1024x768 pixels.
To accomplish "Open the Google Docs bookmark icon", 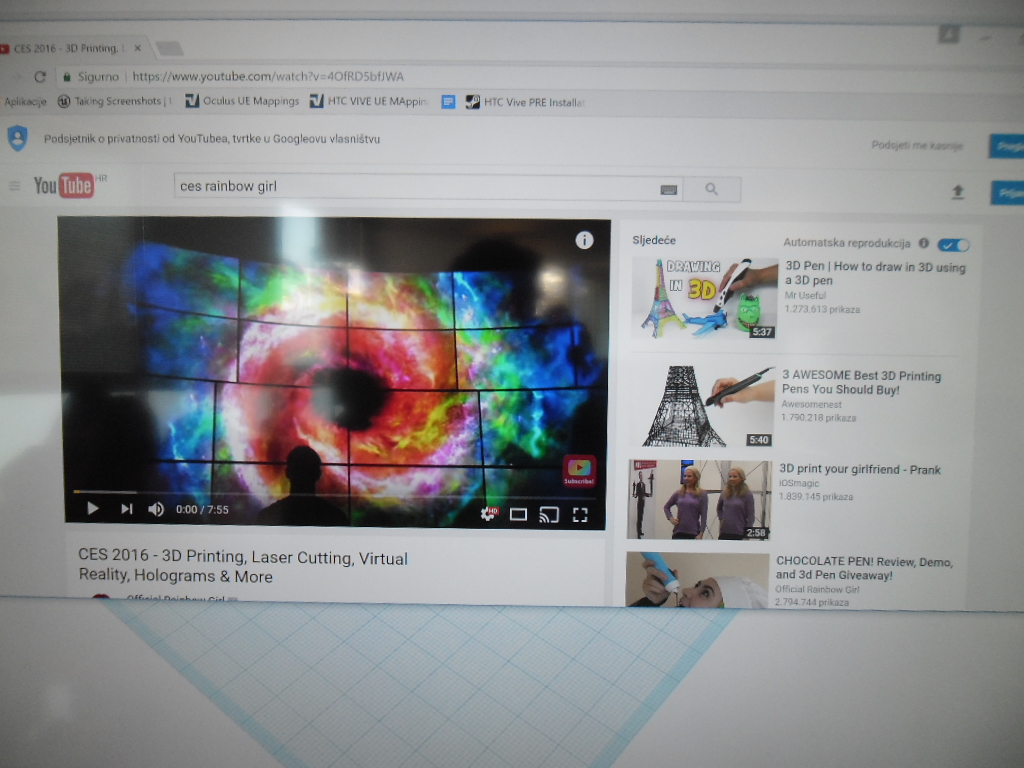I will click(448, 102).
